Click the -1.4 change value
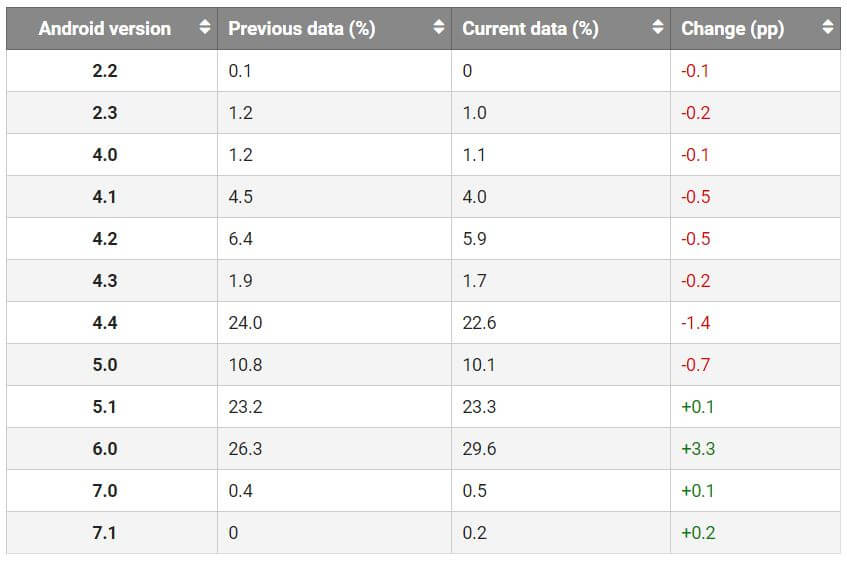847x561 pixels. tap(695, 323)
